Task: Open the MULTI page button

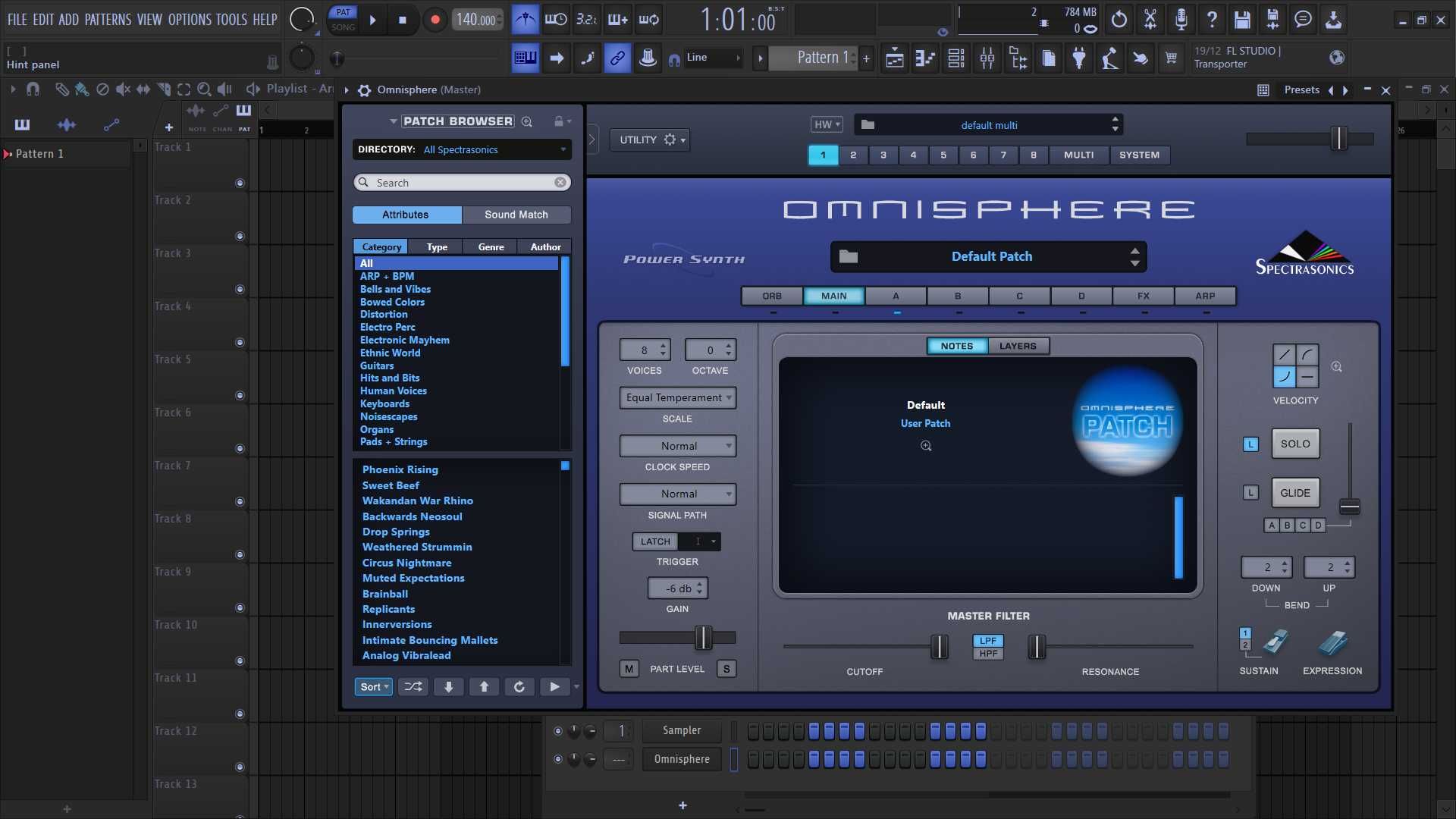Action: pos(1078,155)
